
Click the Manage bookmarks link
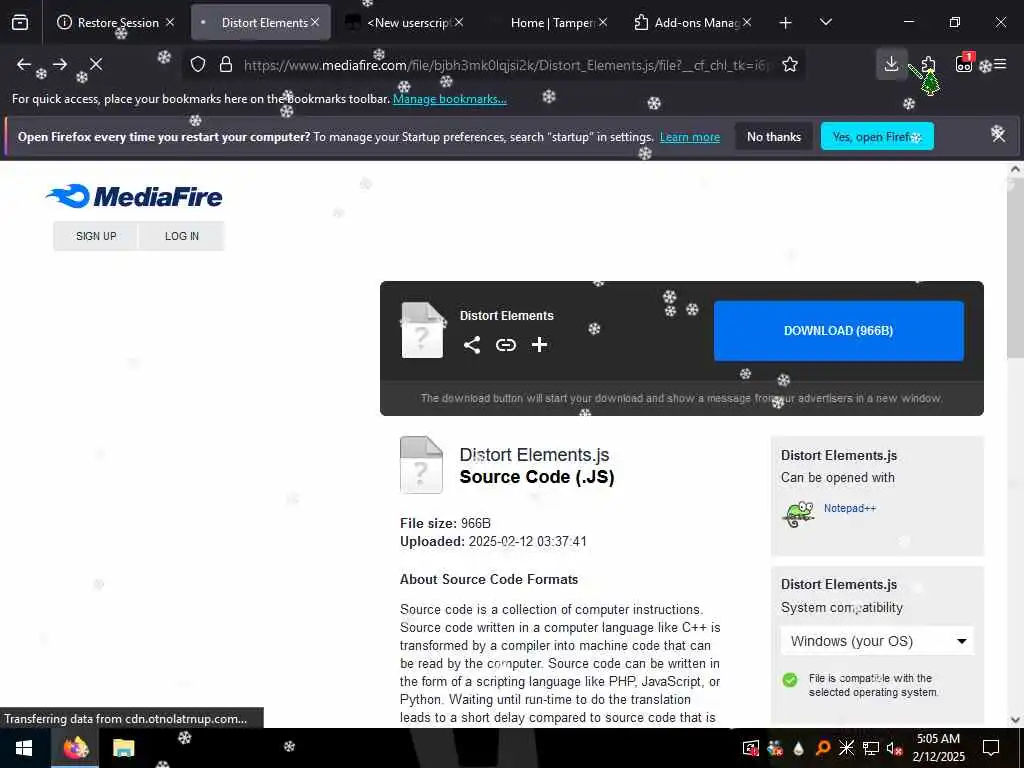click(x=449, y=99)
